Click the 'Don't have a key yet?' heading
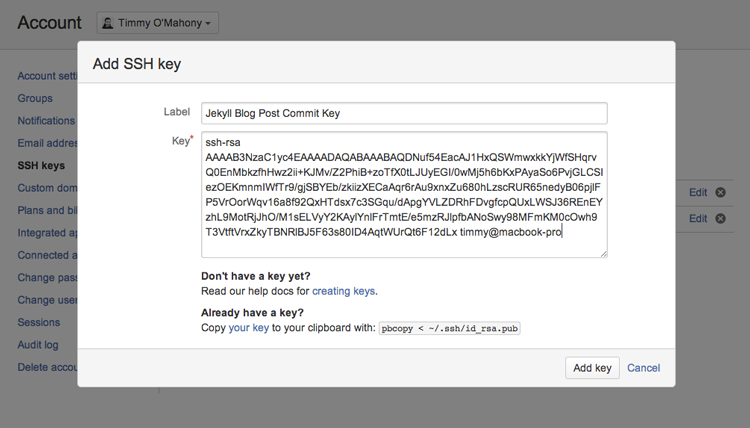750x428 pixels. 256,276
